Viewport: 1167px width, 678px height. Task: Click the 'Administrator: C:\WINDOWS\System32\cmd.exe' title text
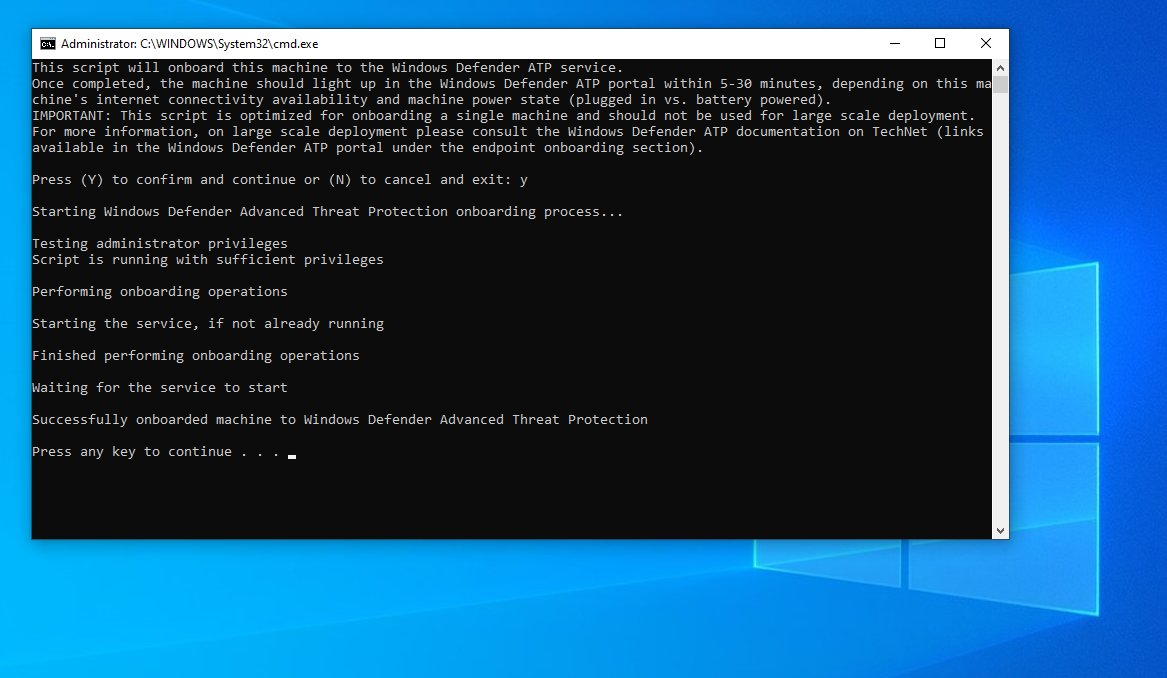pos(190,44)
